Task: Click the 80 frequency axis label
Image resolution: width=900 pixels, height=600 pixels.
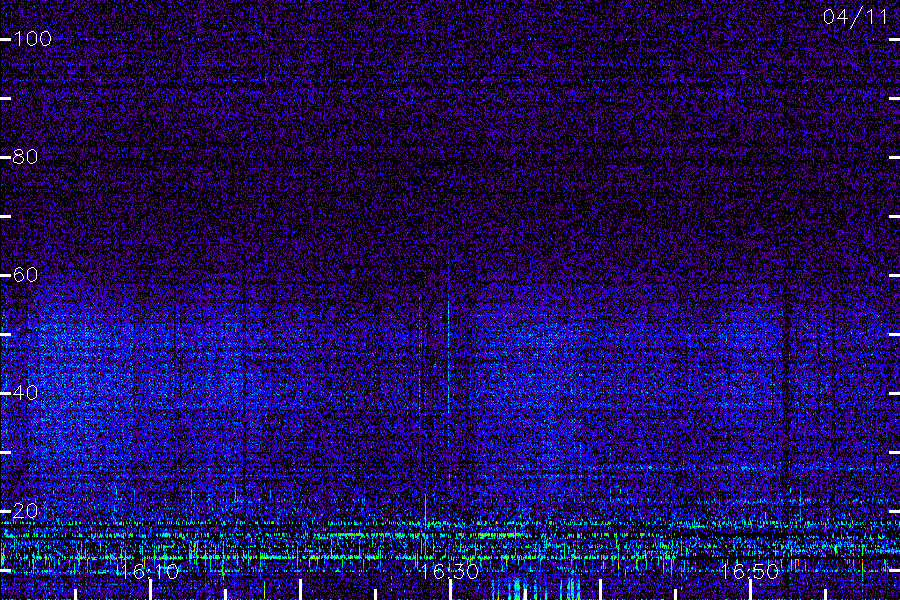Action: (x=25, y=157)
